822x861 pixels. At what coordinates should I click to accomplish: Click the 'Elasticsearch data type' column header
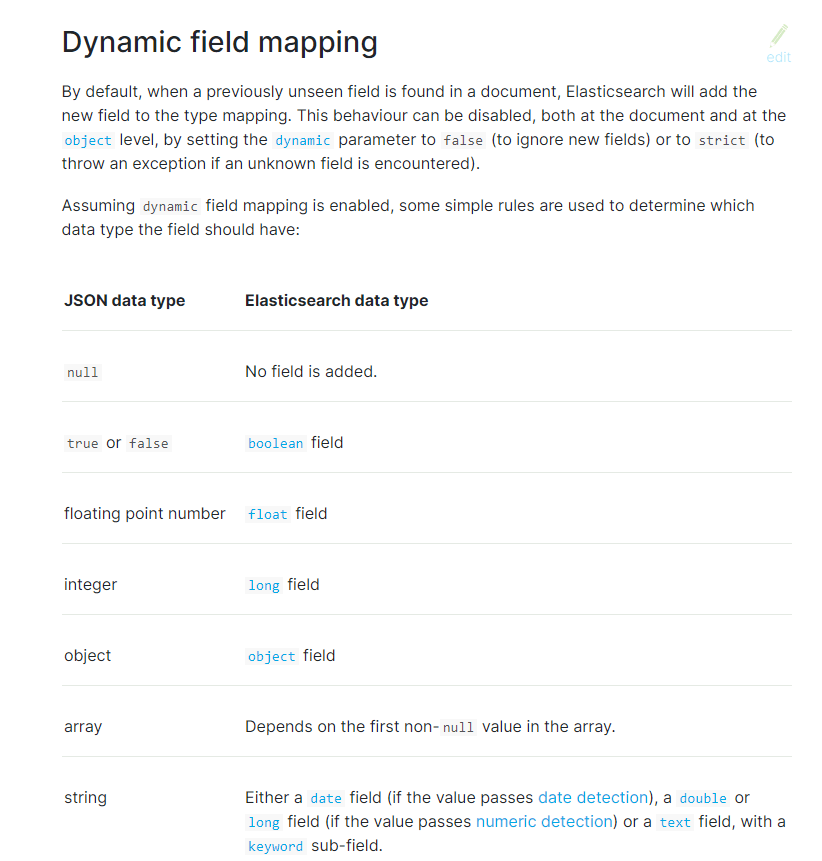337,300
